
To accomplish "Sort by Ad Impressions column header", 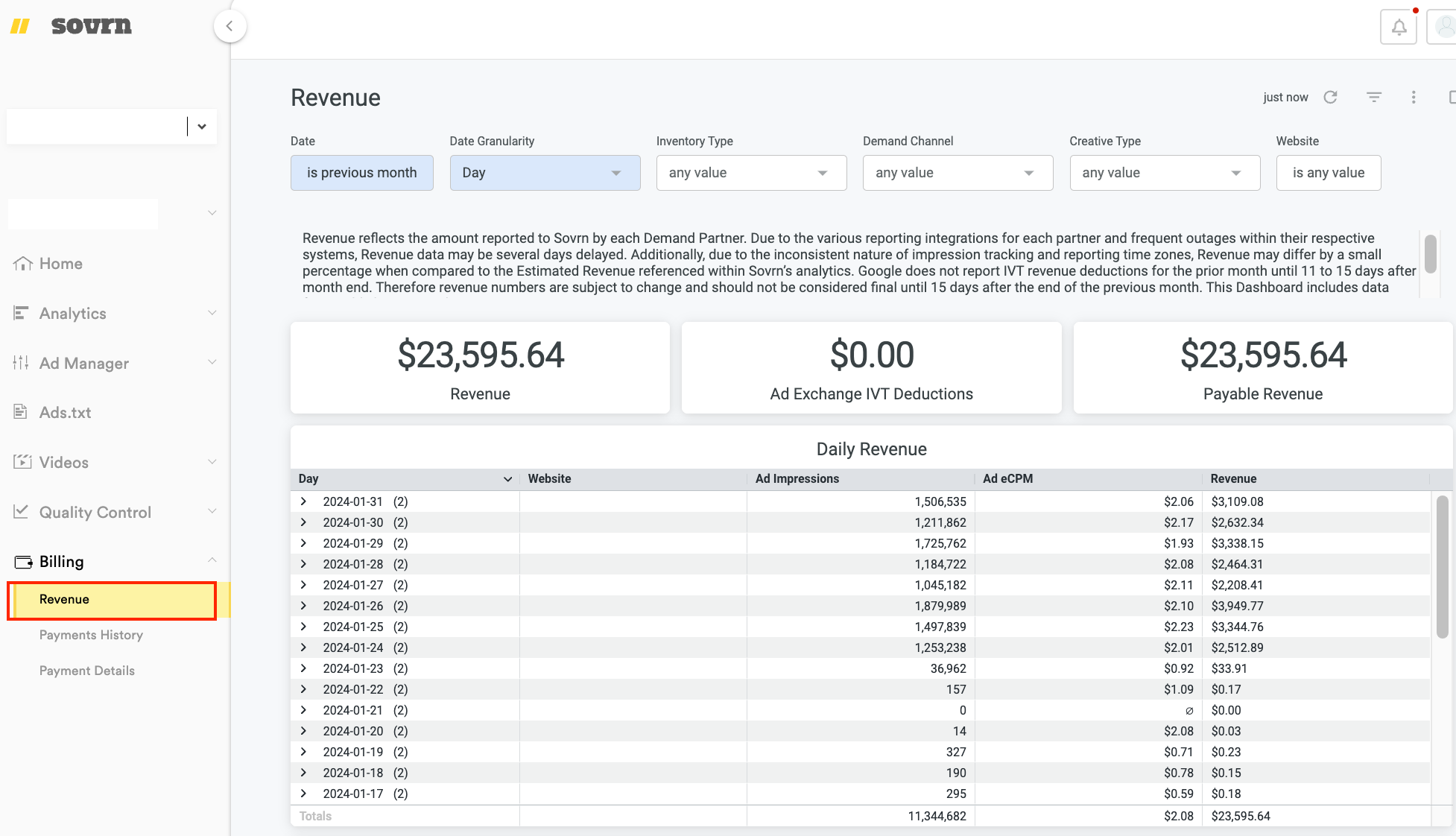I will click(797, 479).
